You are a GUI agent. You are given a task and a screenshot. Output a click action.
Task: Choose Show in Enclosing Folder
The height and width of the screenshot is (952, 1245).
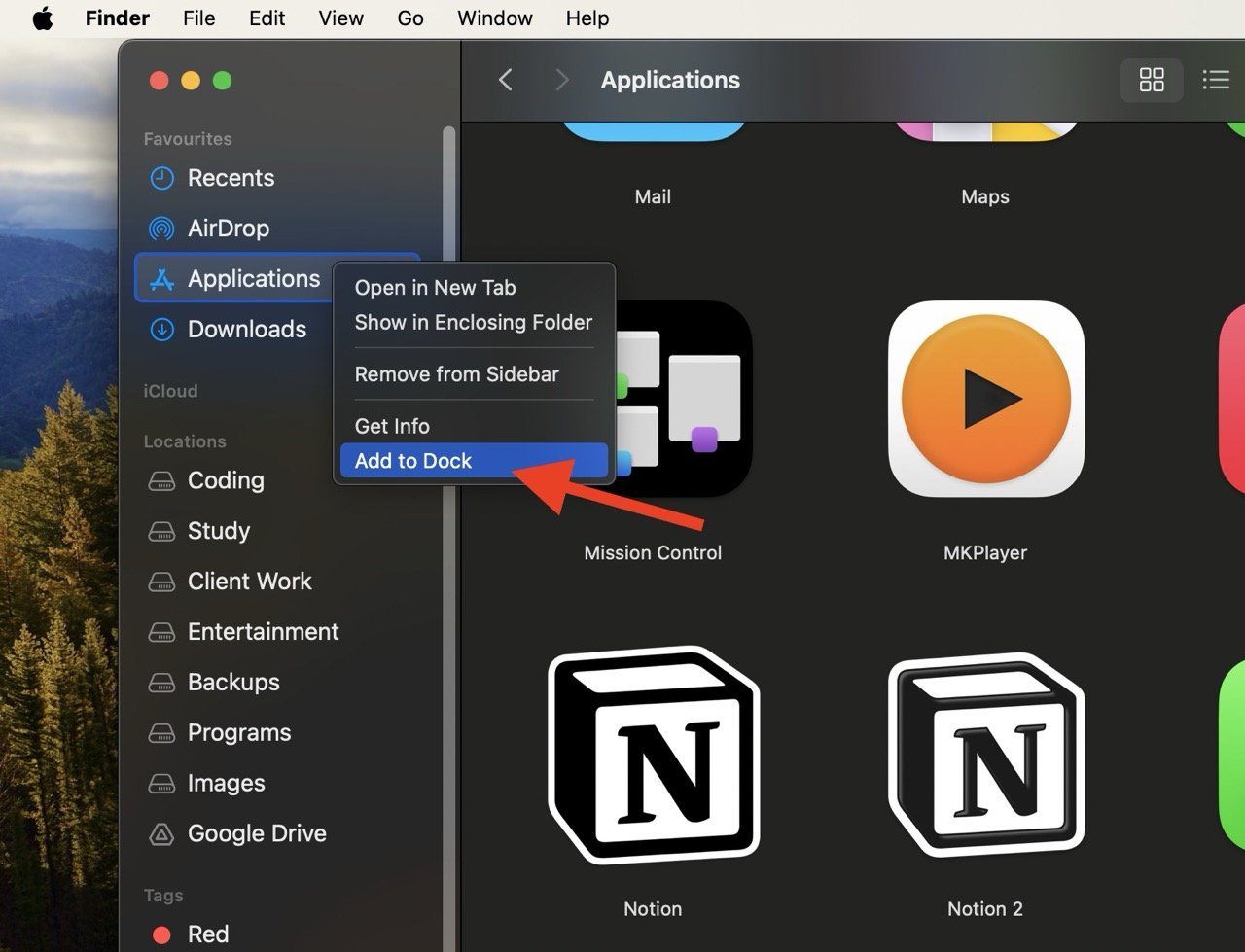tap(475, 322)
